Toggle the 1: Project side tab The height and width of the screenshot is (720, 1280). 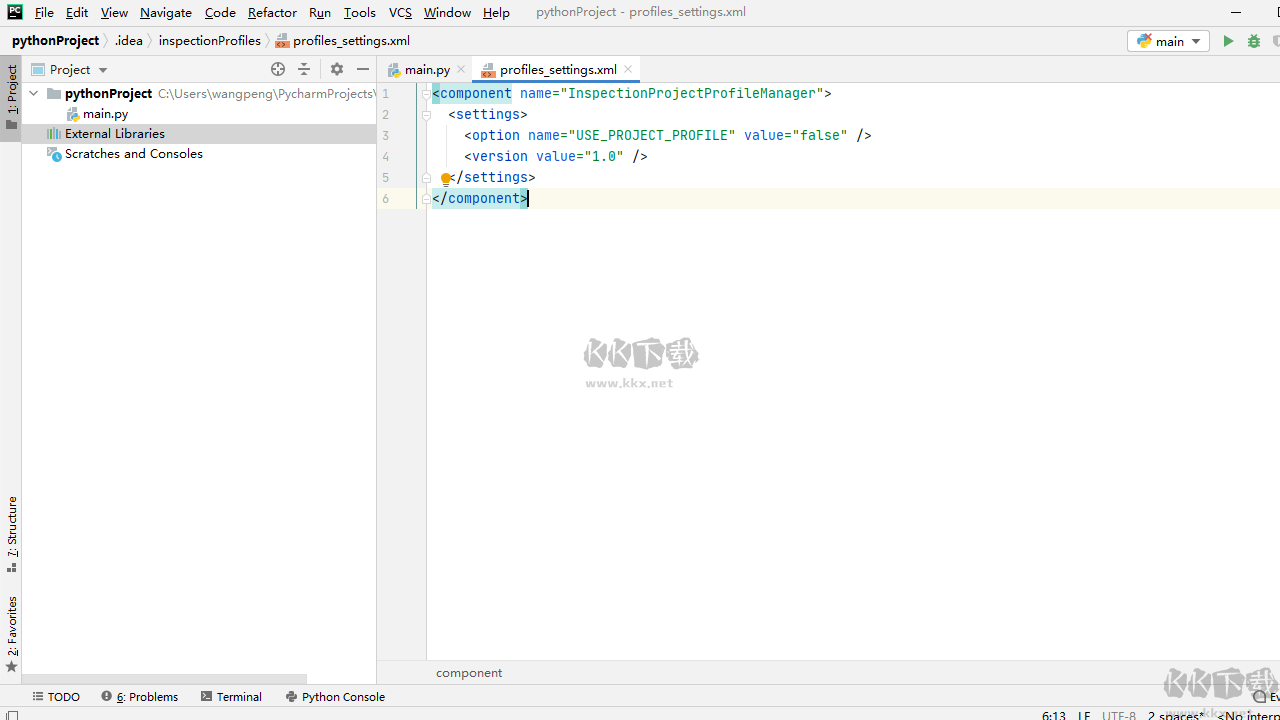tap(11, 97)
